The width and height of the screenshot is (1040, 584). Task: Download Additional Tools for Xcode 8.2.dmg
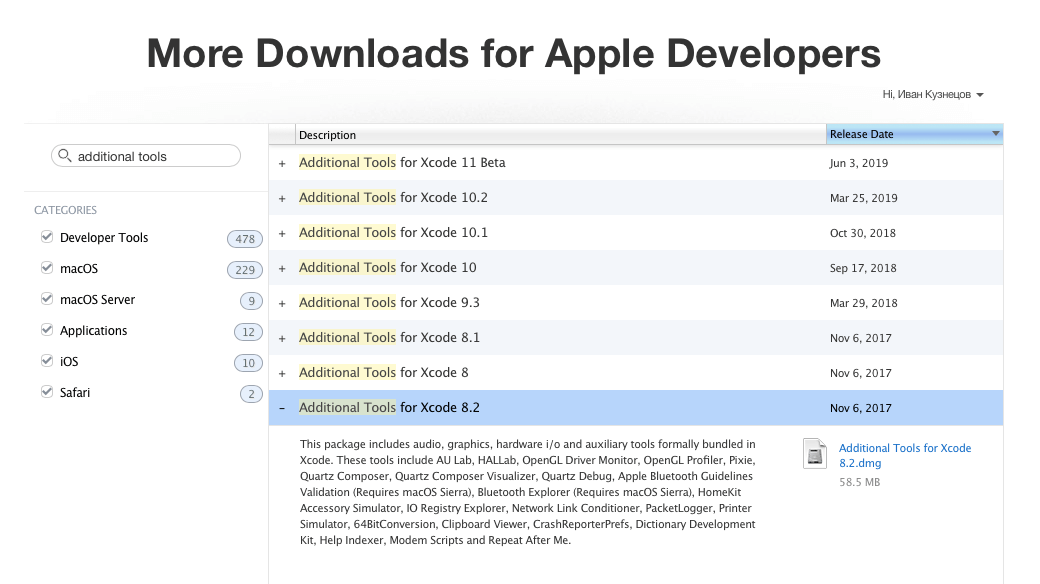coord(905,455)
